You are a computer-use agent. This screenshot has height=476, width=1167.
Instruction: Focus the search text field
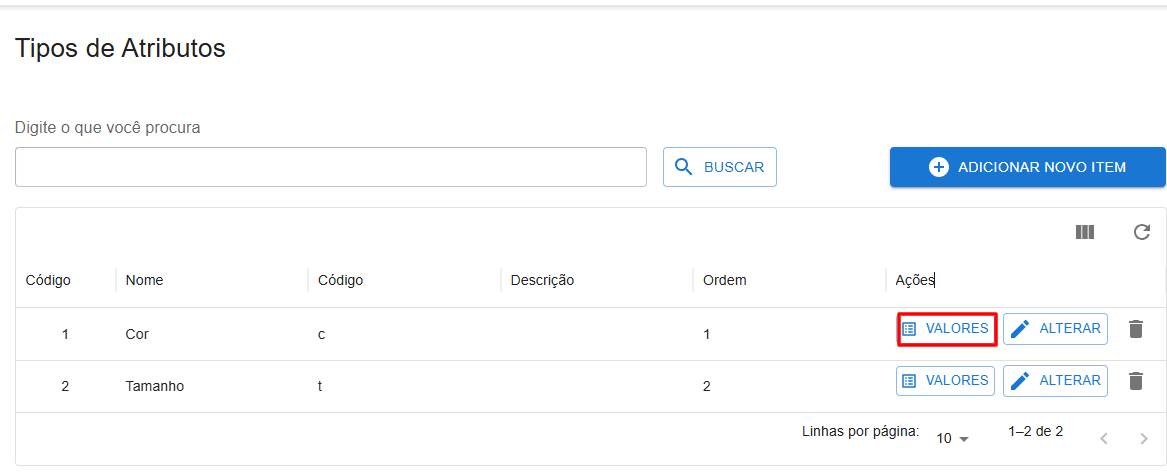(x=331, y=167)
